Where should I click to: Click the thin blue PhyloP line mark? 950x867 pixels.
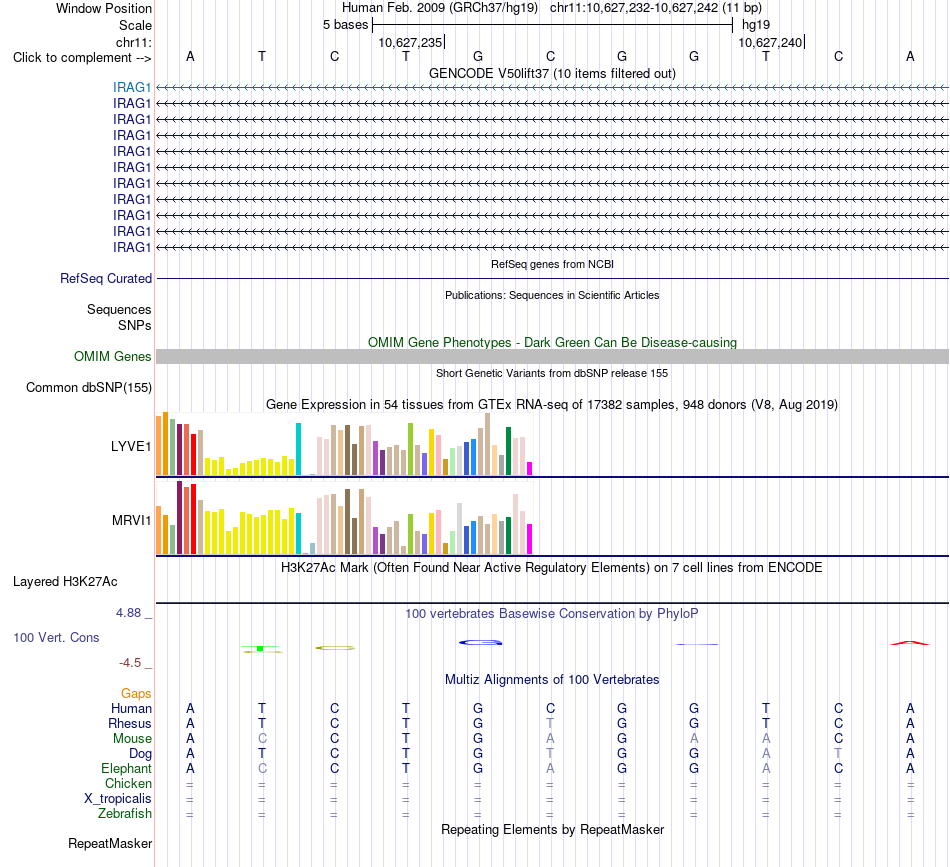point(697,644)
